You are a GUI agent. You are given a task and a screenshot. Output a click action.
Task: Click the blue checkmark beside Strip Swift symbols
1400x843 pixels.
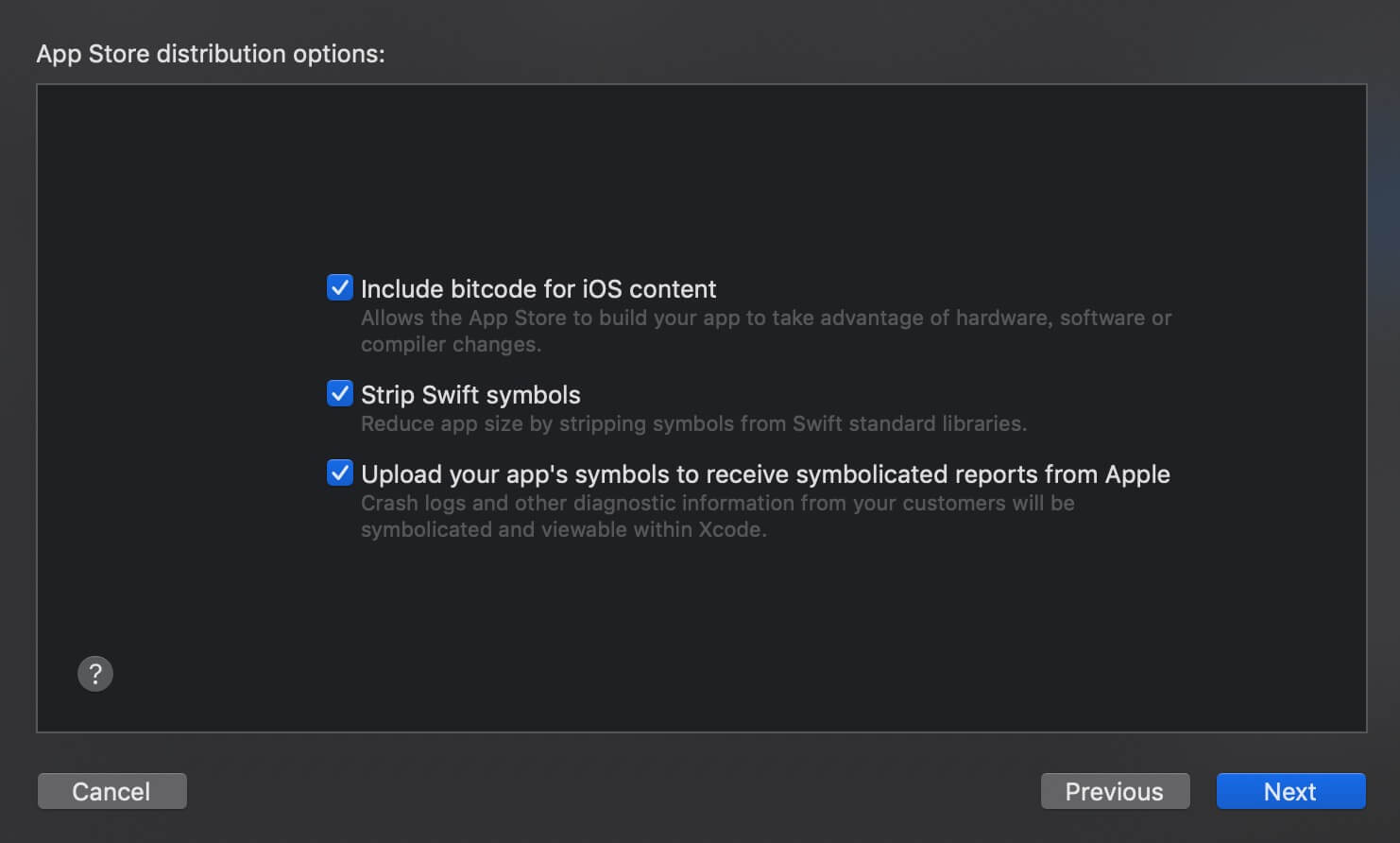(340, 393)
